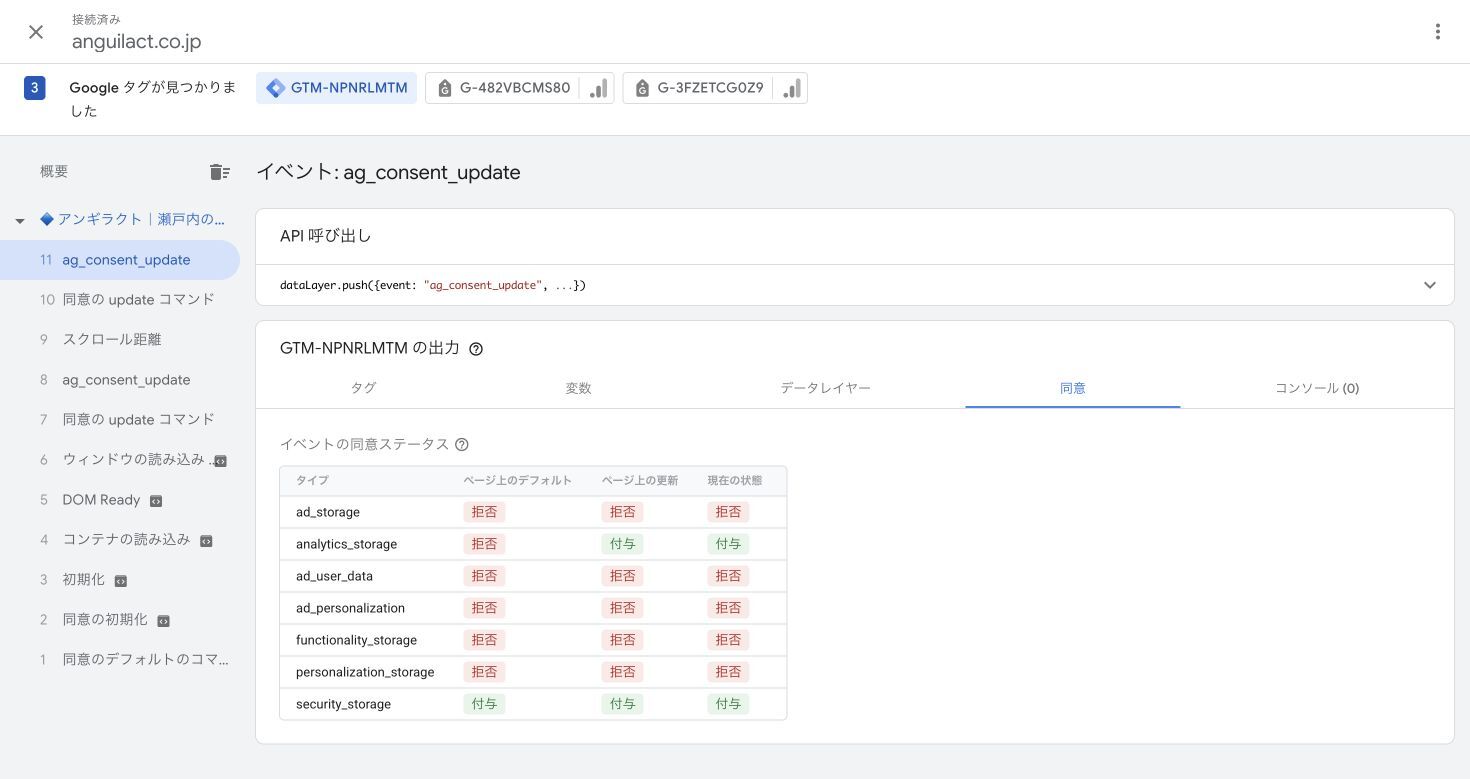This screenshot has width=1470, height=779.
Task: Switch to the 変数 tab
Action: pyautogui.click(x=578, y=388)
